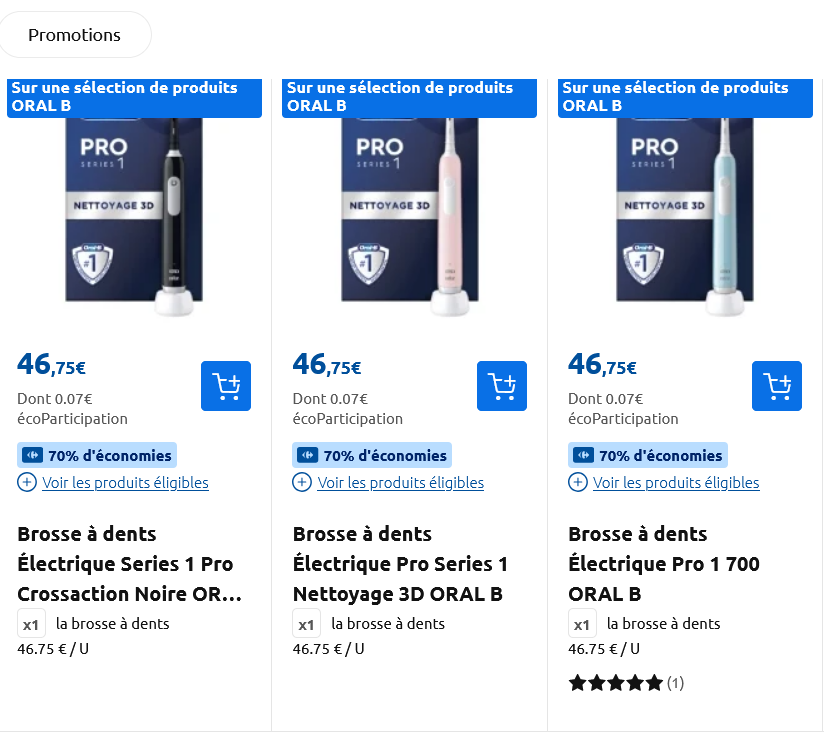Open the pink 'Pro Series 1 Nettoyage 3D' title
The width and height of the screenshot is (824, 737).
[400, 563]
